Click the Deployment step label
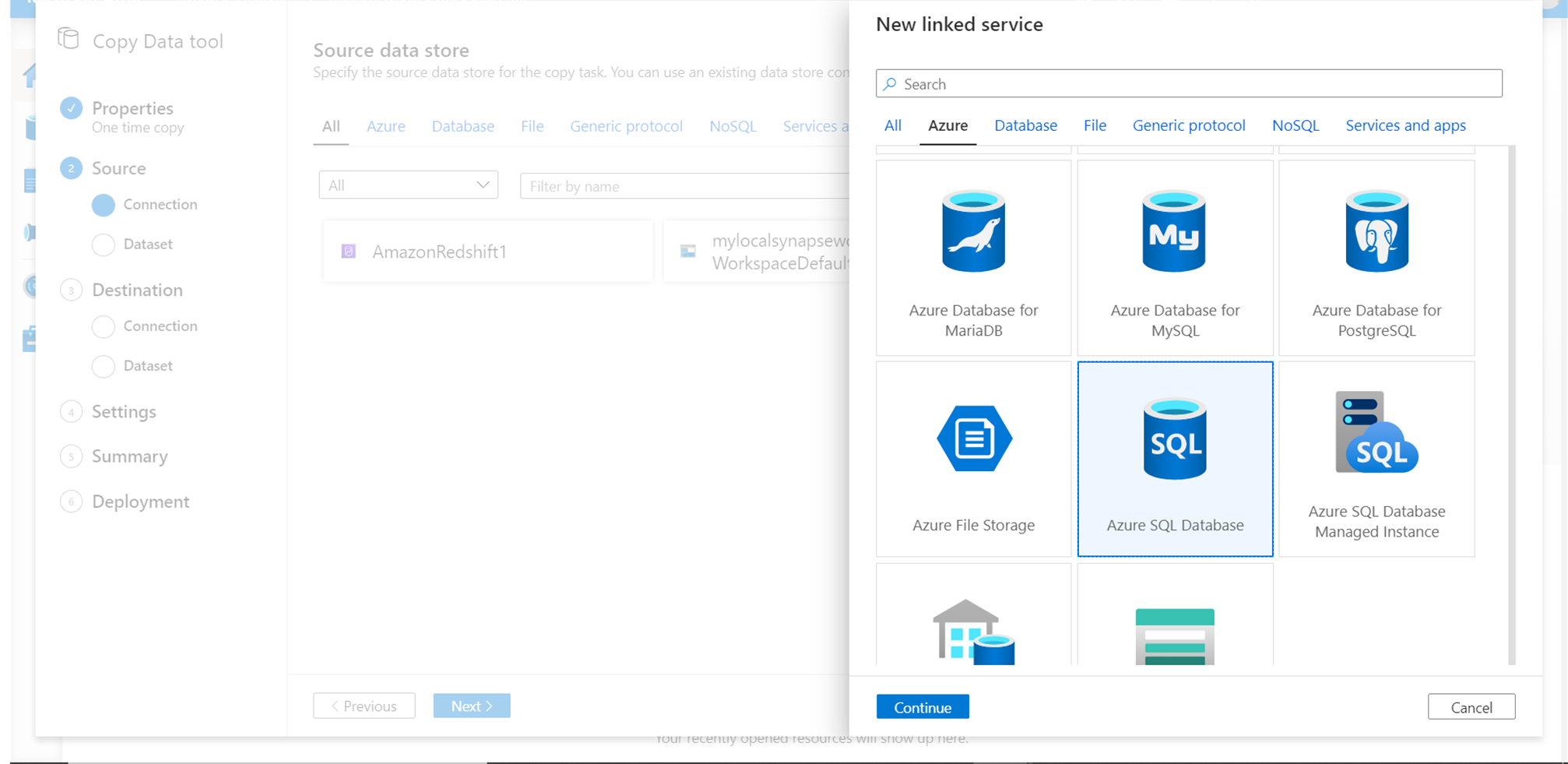This screenshot has width=1568, height=764. coord(141,502)
